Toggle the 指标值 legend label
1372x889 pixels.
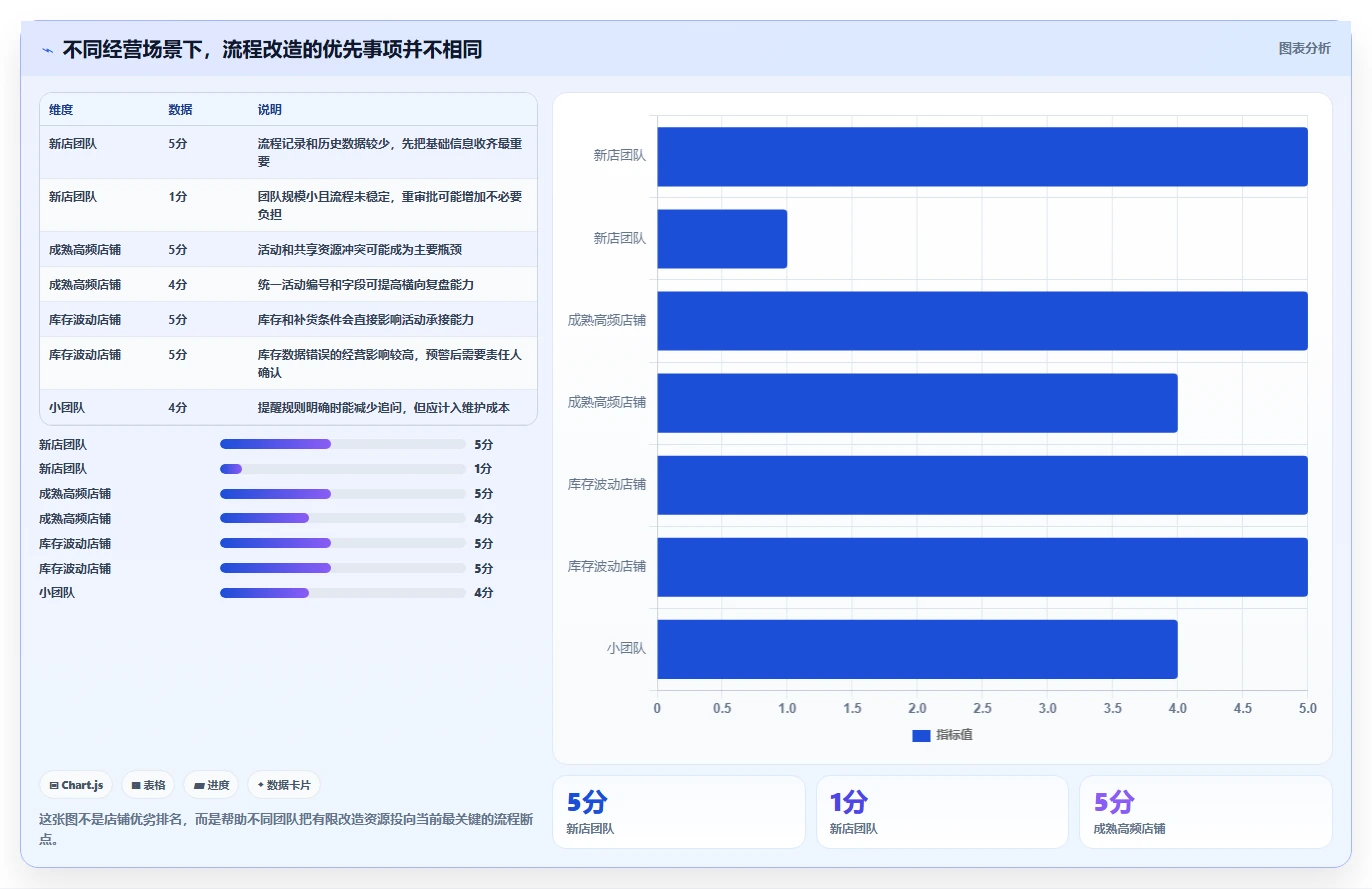(954, 735)
